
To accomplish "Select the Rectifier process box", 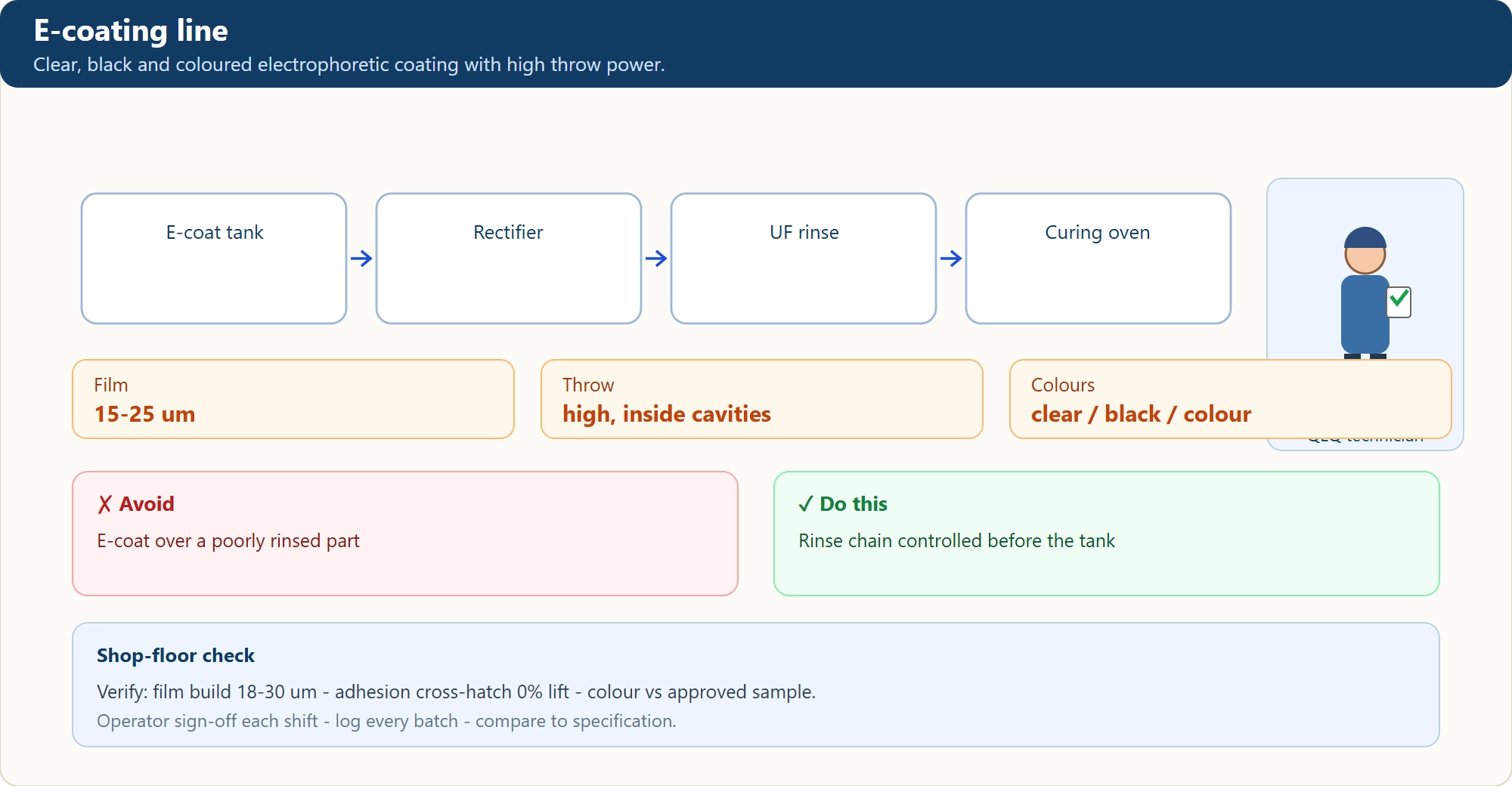I will [509, 258].
